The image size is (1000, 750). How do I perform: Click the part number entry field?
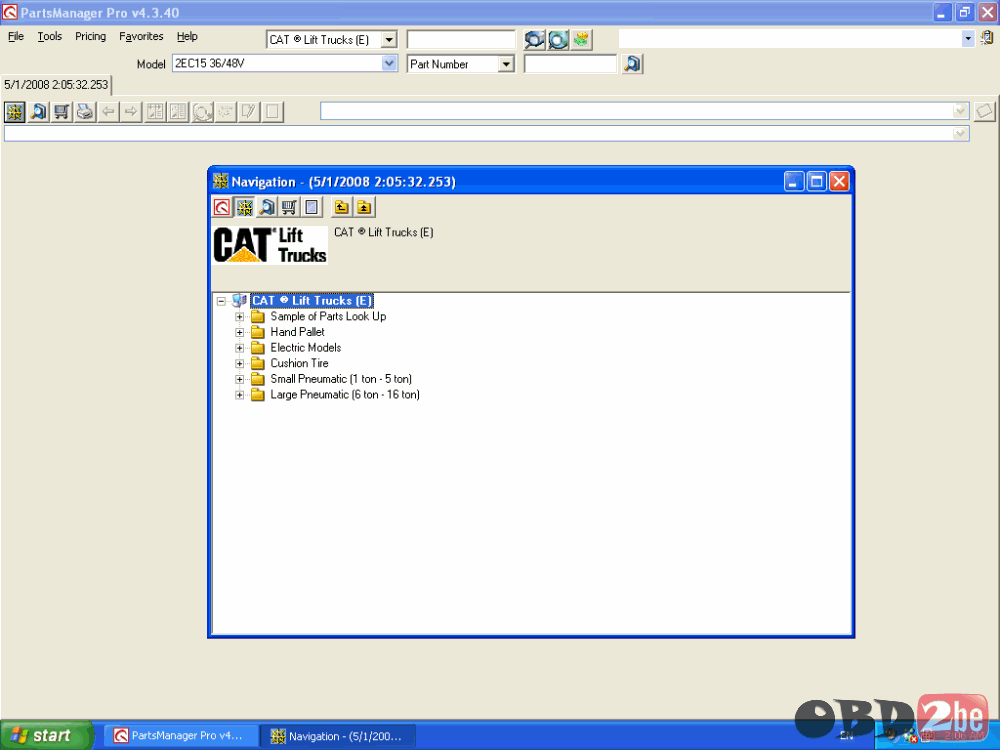pos(570,64)
